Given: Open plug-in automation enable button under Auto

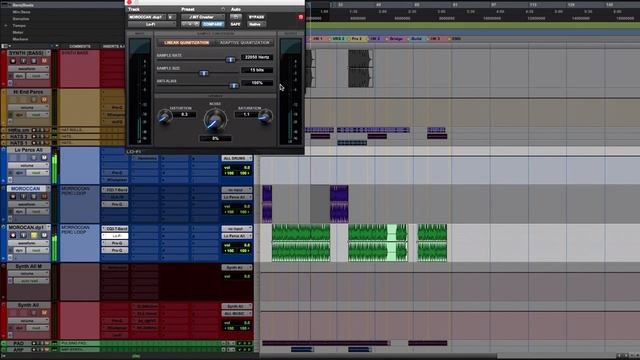Looking at the screenshot, I should [x=236, y=17].
